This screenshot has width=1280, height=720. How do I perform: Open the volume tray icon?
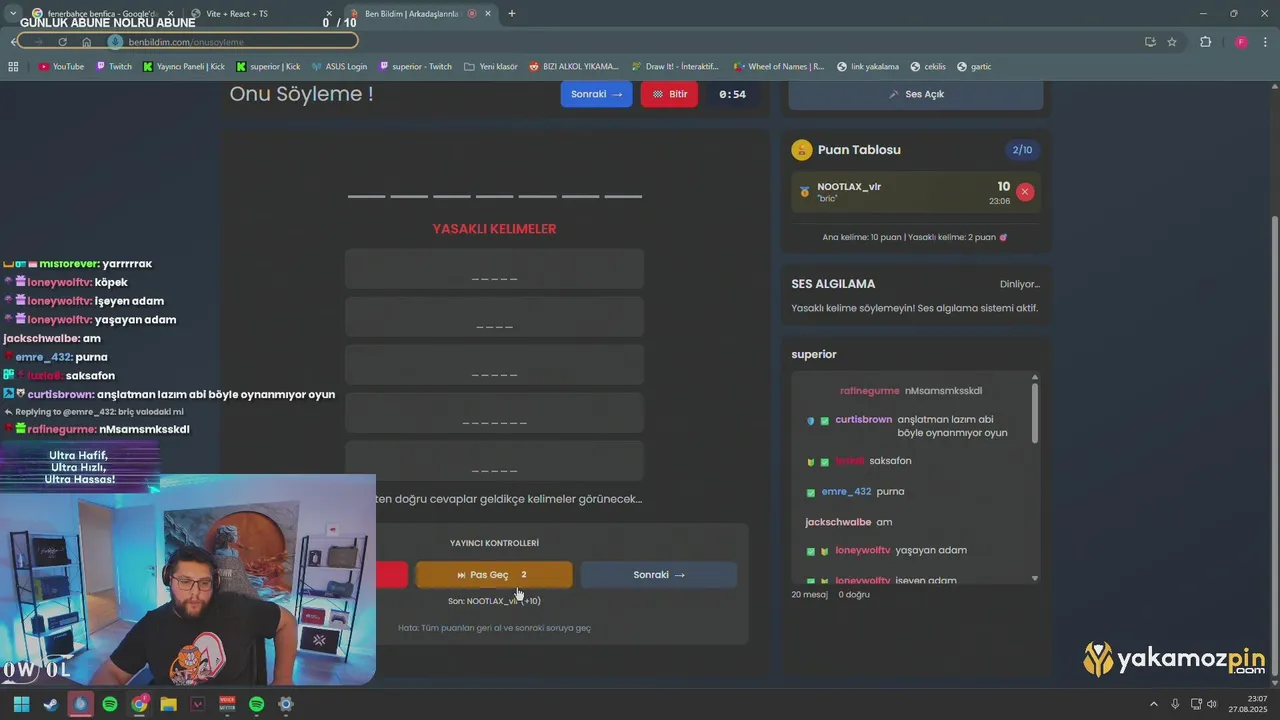[1212, 704]
